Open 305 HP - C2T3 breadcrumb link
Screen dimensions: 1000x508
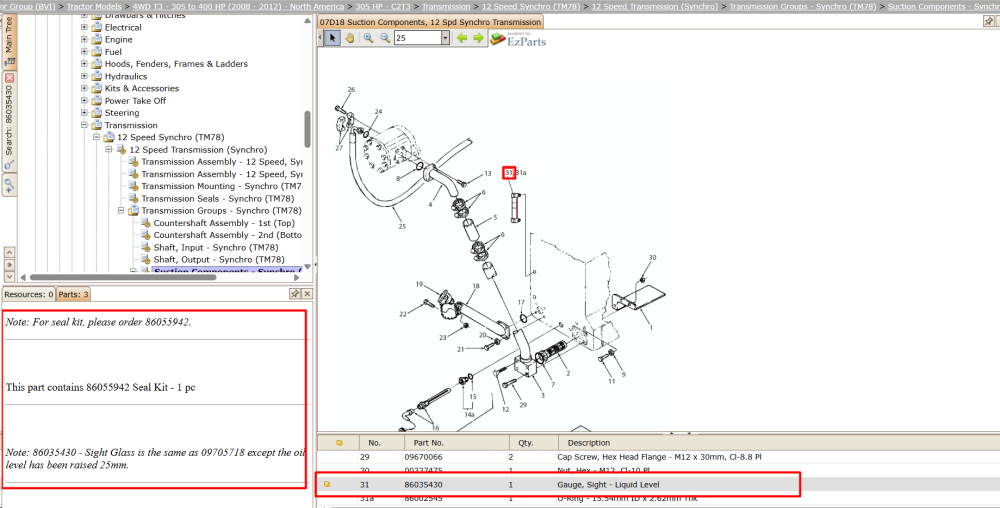[383, 6]
